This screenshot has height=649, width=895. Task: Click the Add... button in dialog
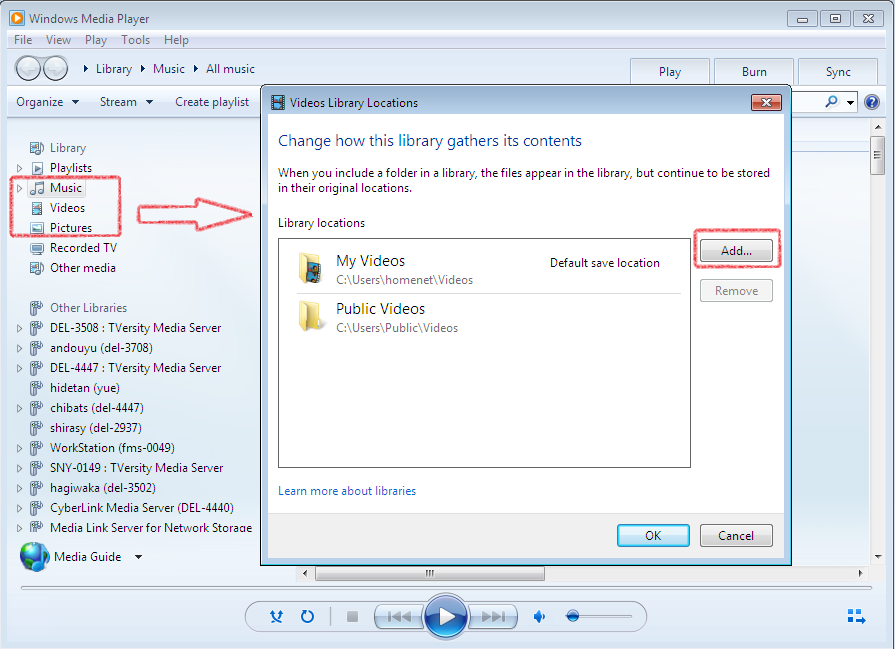coord(736,251)
